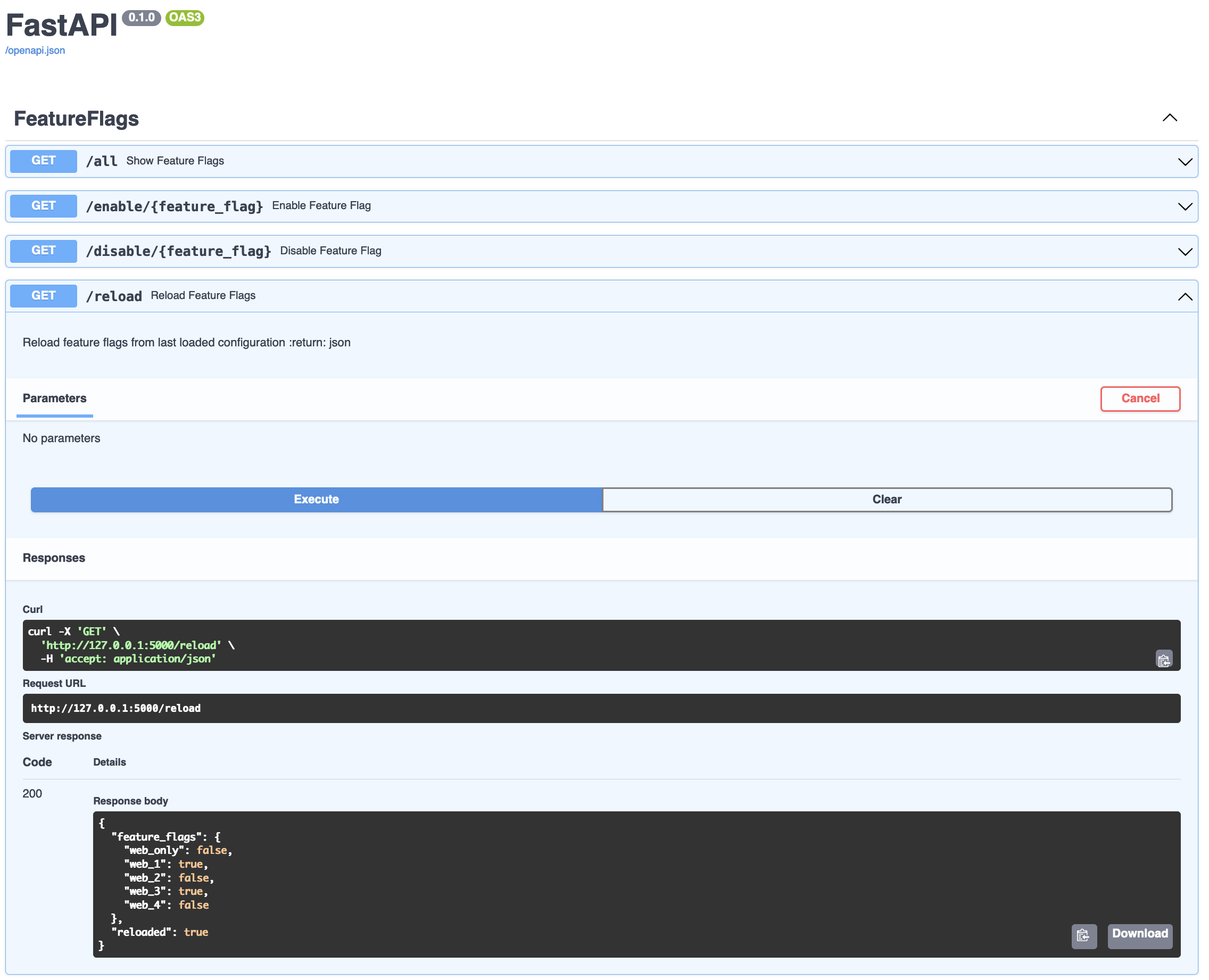Screen dimensions: 1209x980
Task: Download the response body
Action: point(1139,935)
